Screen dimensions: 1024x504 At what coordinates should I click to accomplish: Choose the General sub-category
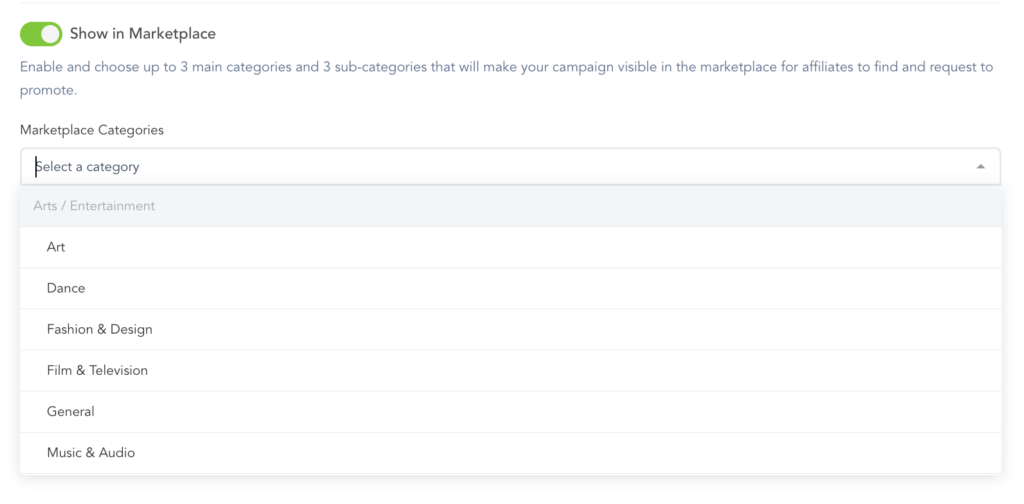pos(71,411)
